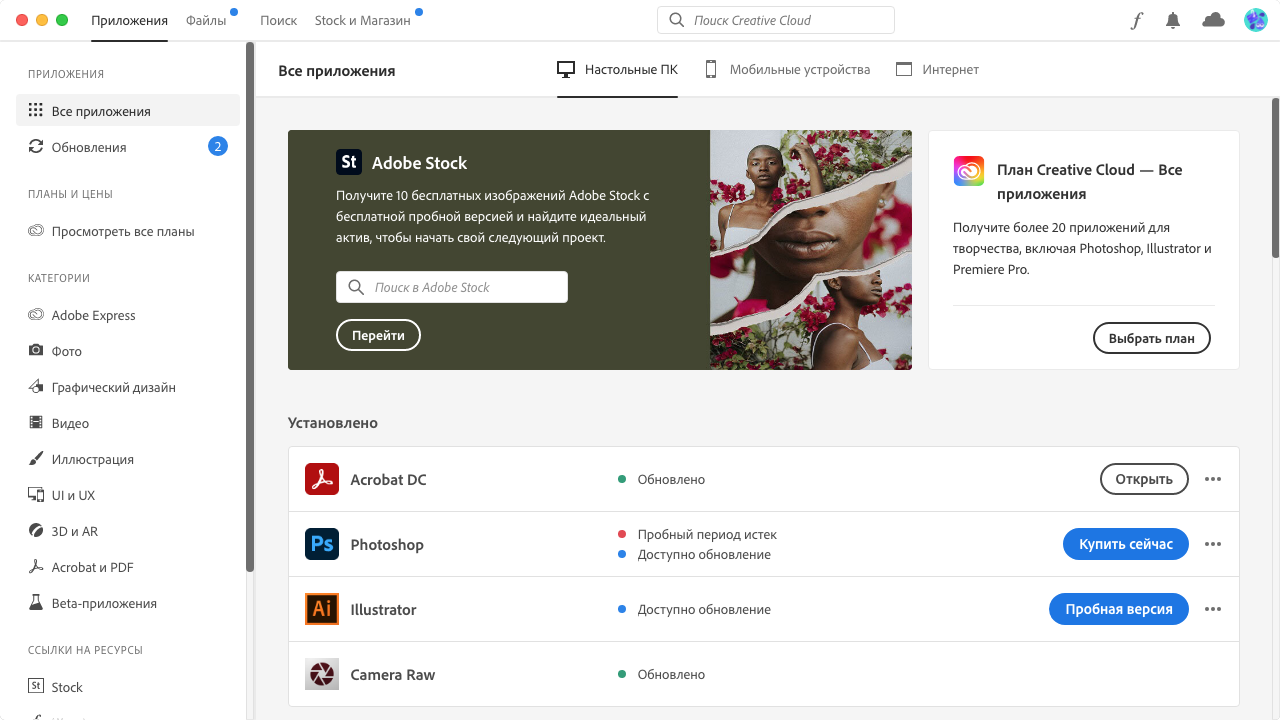Open more options for Photoshop
The height and width of the screenshot is (720, 1280).
[1213, 544]
